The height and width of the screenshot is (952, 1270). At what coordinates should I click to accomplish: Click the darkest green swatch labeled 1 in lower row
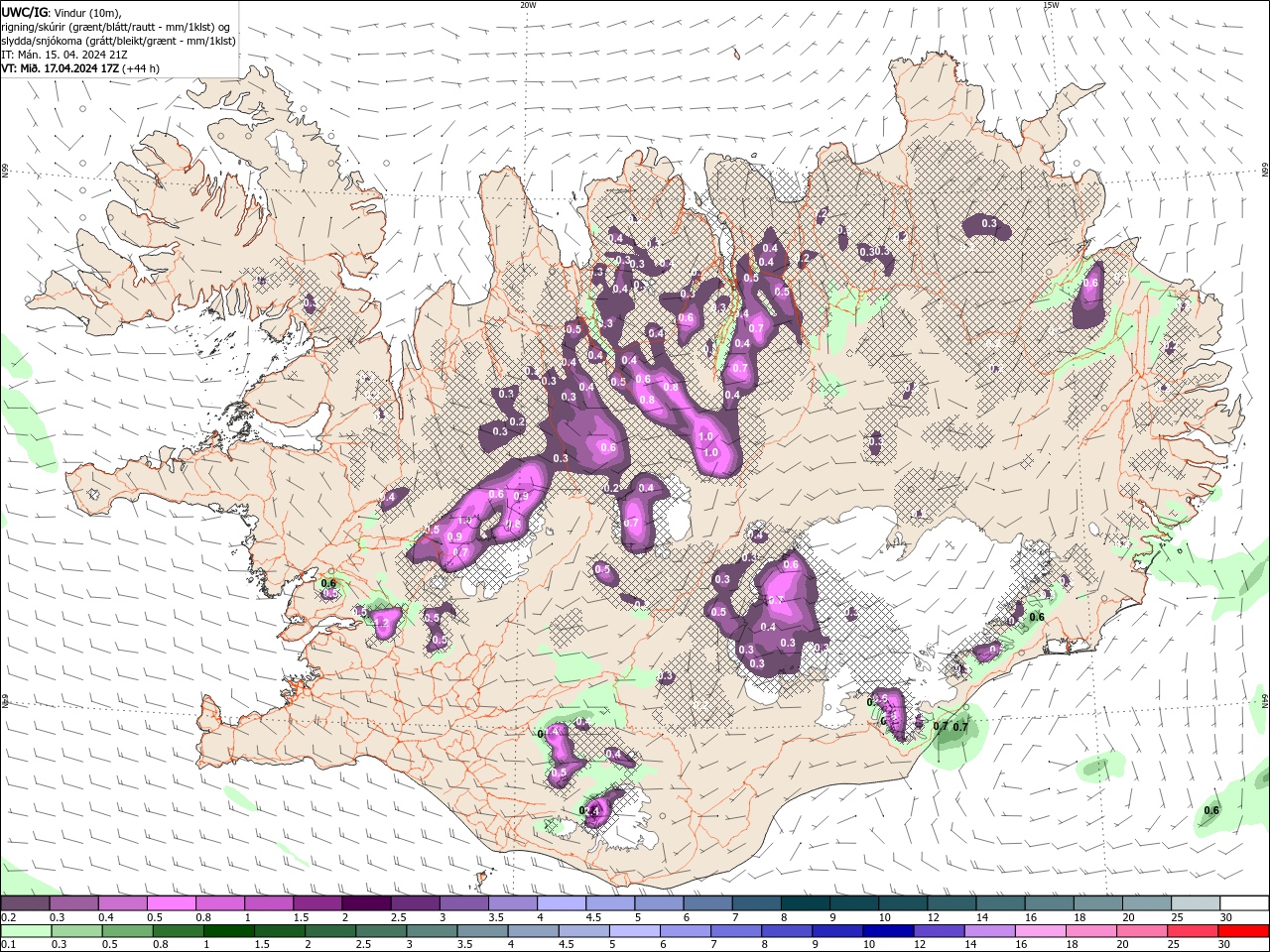[x=228, y=931]
